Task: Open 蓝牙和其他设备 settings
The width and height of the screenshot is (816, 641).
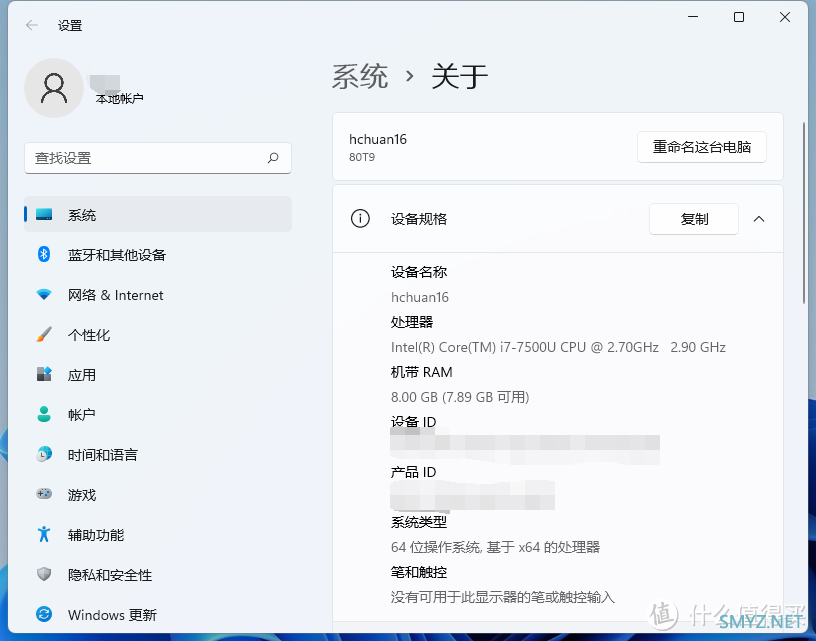Action: [x=158, y=254]
